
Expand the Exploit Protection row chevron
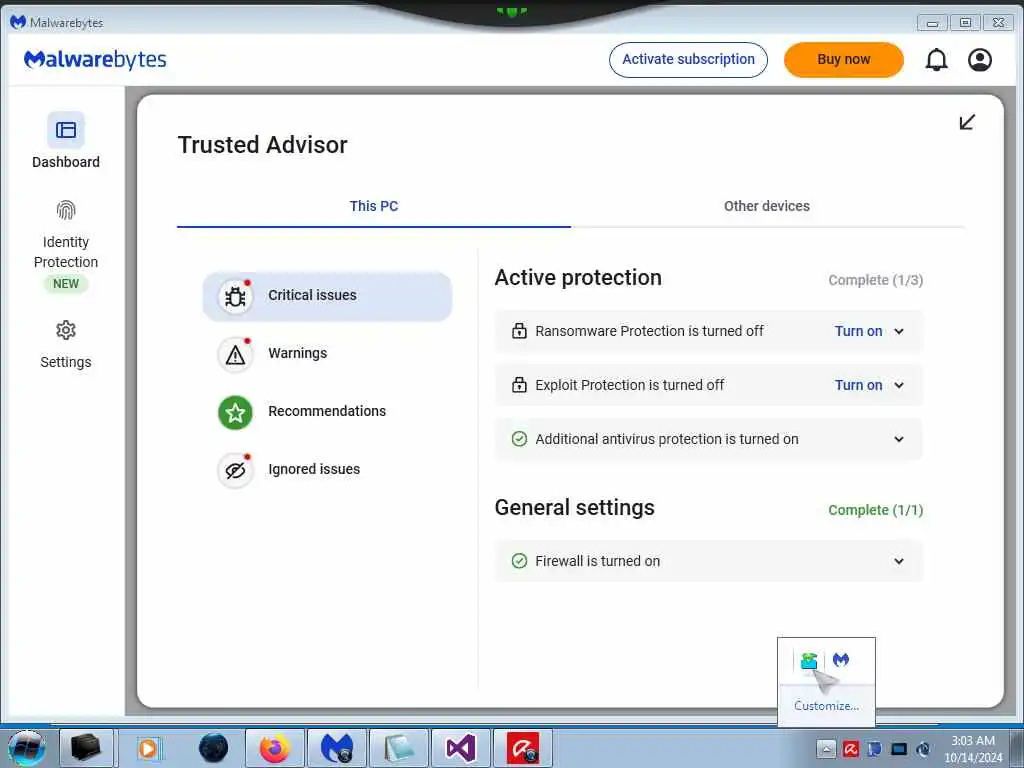tap(899, 385)
